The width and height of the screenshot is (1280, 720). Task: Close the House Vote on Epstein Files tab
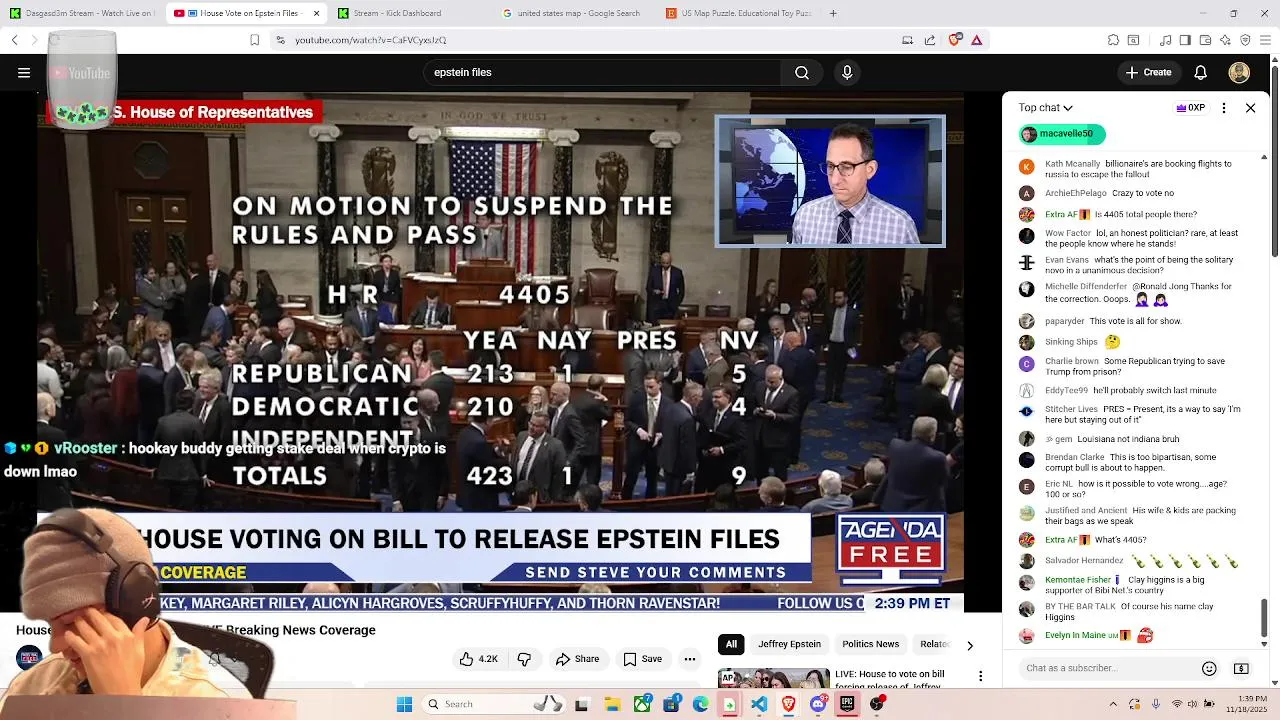[317, 13]
